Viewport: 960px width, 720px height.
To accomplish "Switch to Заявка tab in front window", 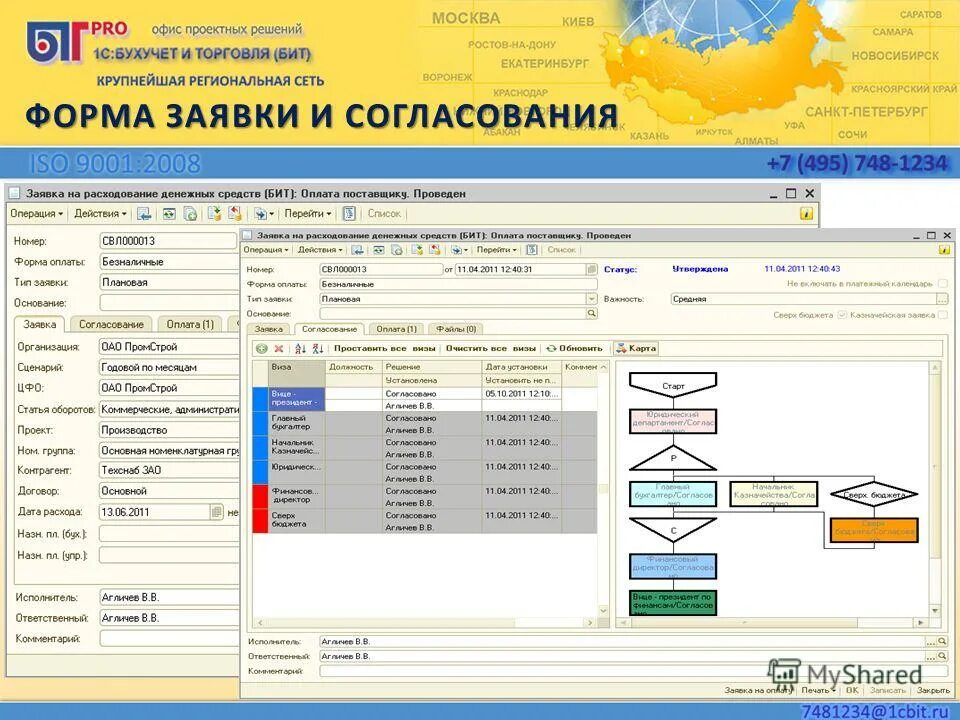I will click(x=268, y=329).
